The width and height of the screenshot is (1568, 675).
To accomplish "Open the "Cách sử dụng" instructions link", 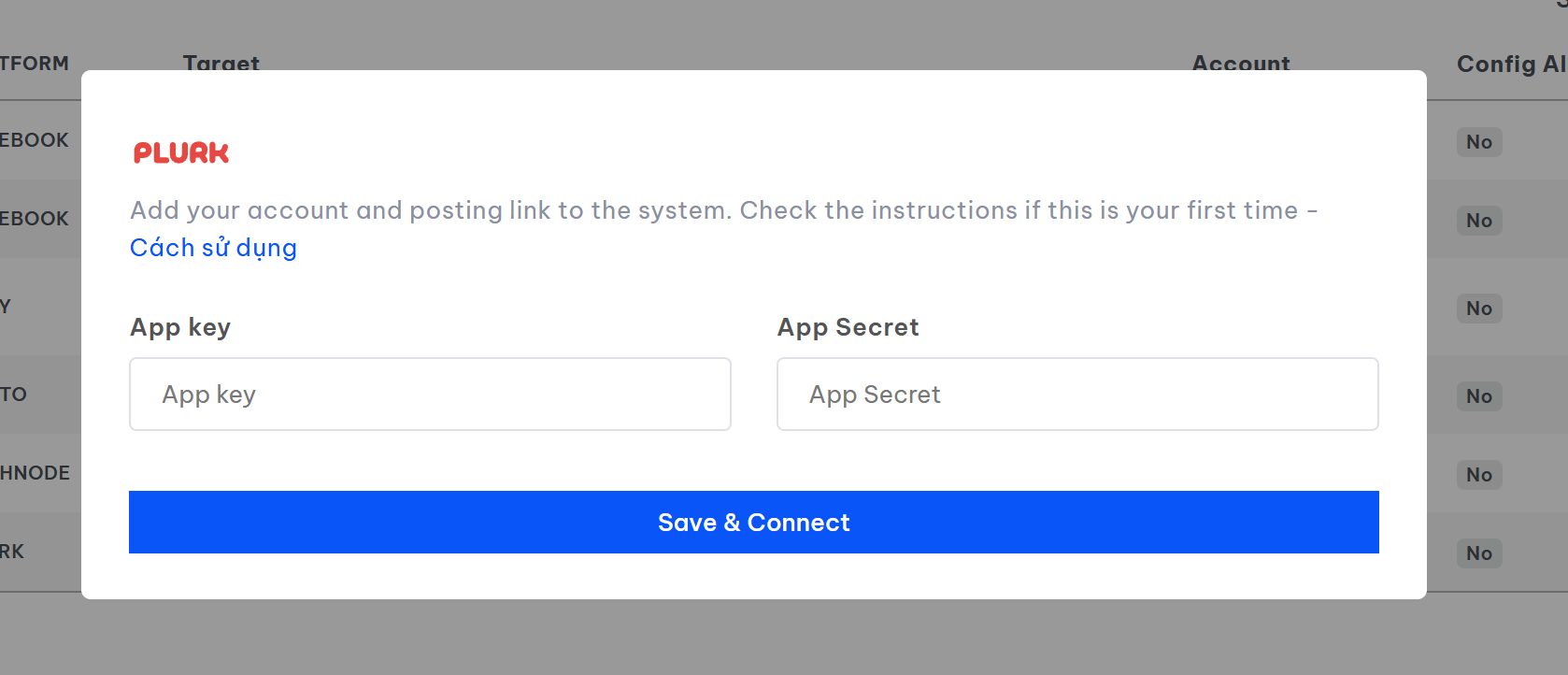I will (213, 248).
